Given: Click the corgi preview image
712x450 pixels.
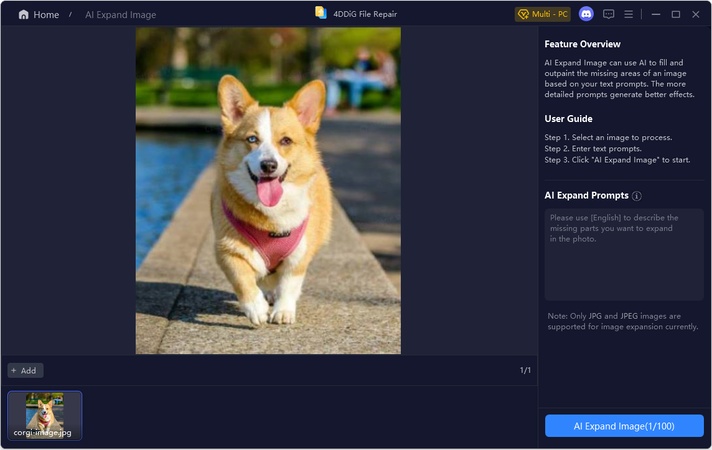Looking at the screenshot, I should point(268,190).
